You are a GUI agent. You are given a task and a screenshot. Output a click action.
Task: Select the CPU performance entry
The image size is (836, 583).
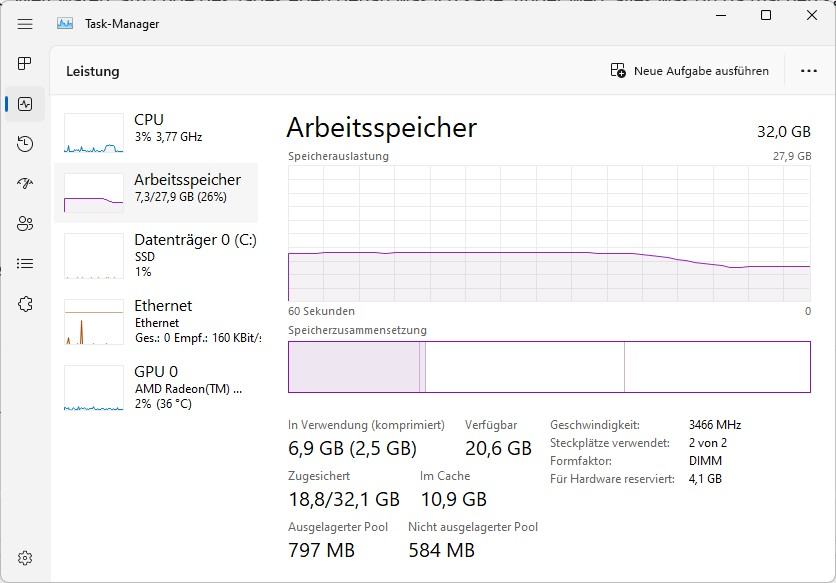pyautogui.click(x=156, y=133)
